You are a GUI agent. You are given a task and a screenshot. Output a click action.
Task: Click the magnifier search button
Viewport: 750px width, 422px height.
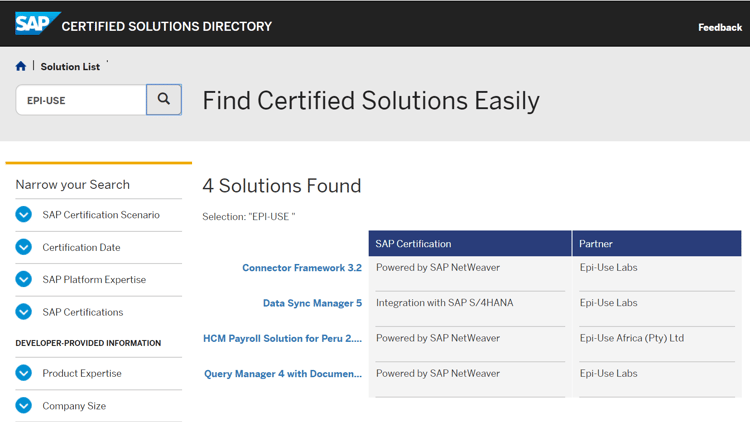click(164, 100)
